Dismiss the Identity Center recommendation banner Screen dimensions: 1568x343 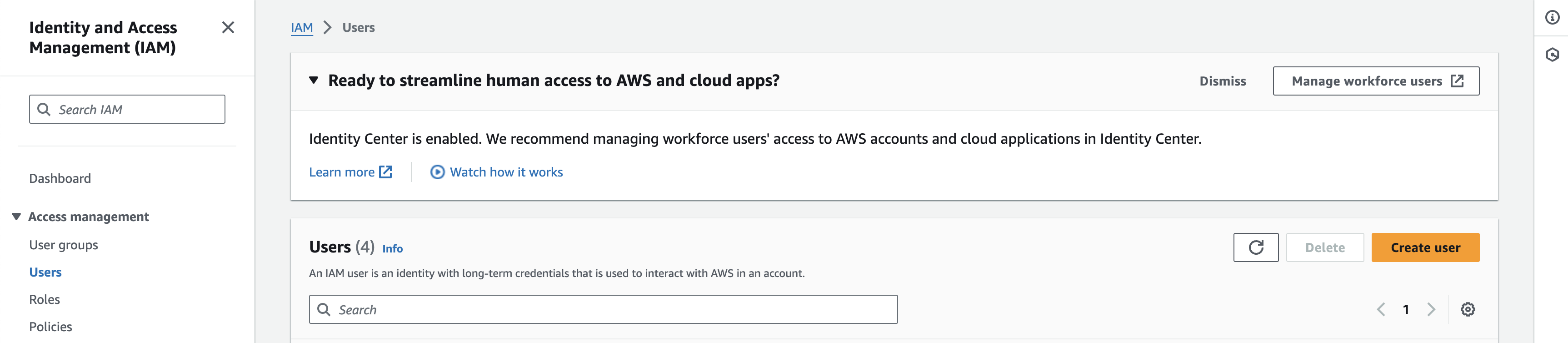tap(1222, 81)
